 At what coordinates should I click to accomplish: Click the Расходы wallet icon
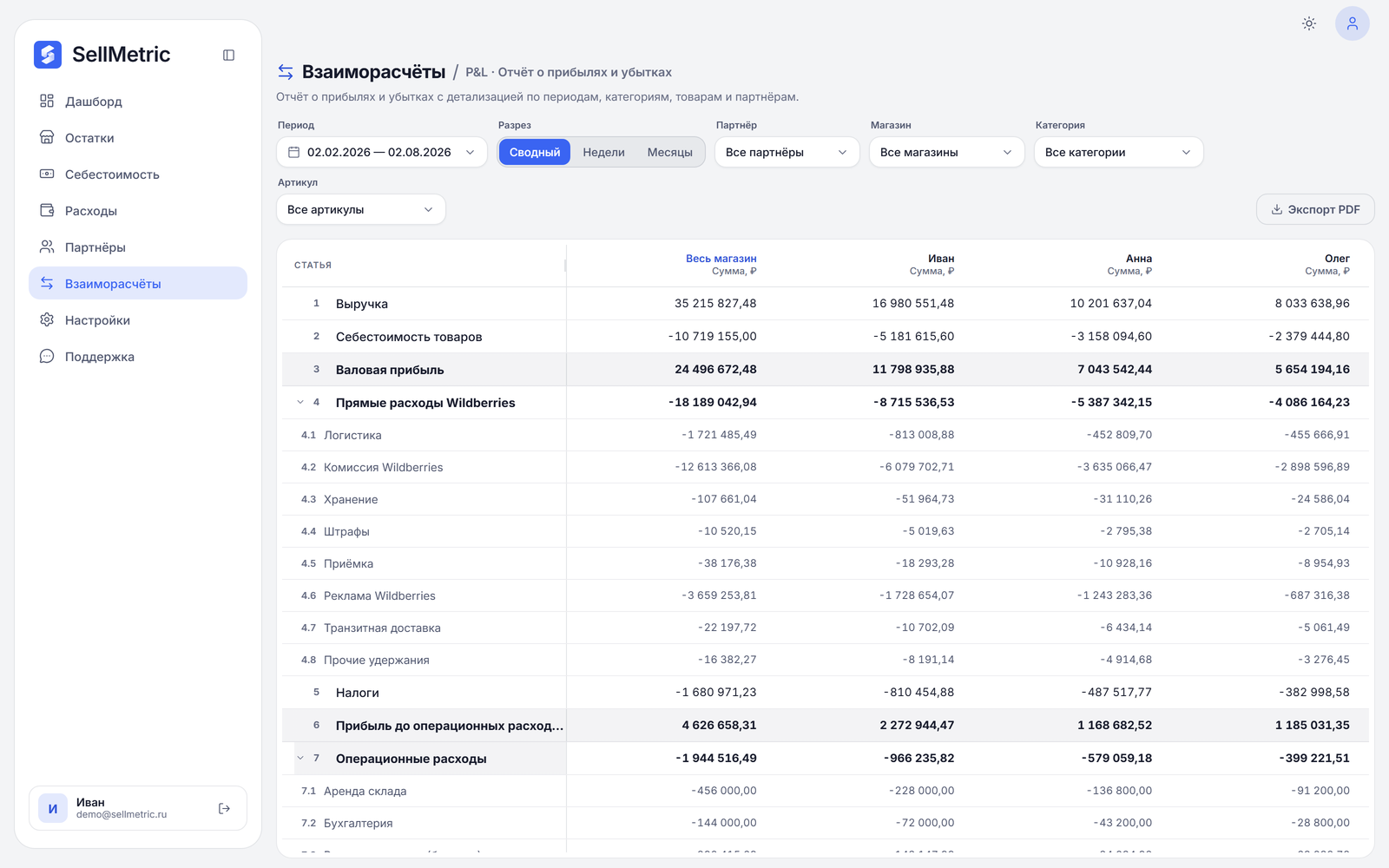point(47,211)
